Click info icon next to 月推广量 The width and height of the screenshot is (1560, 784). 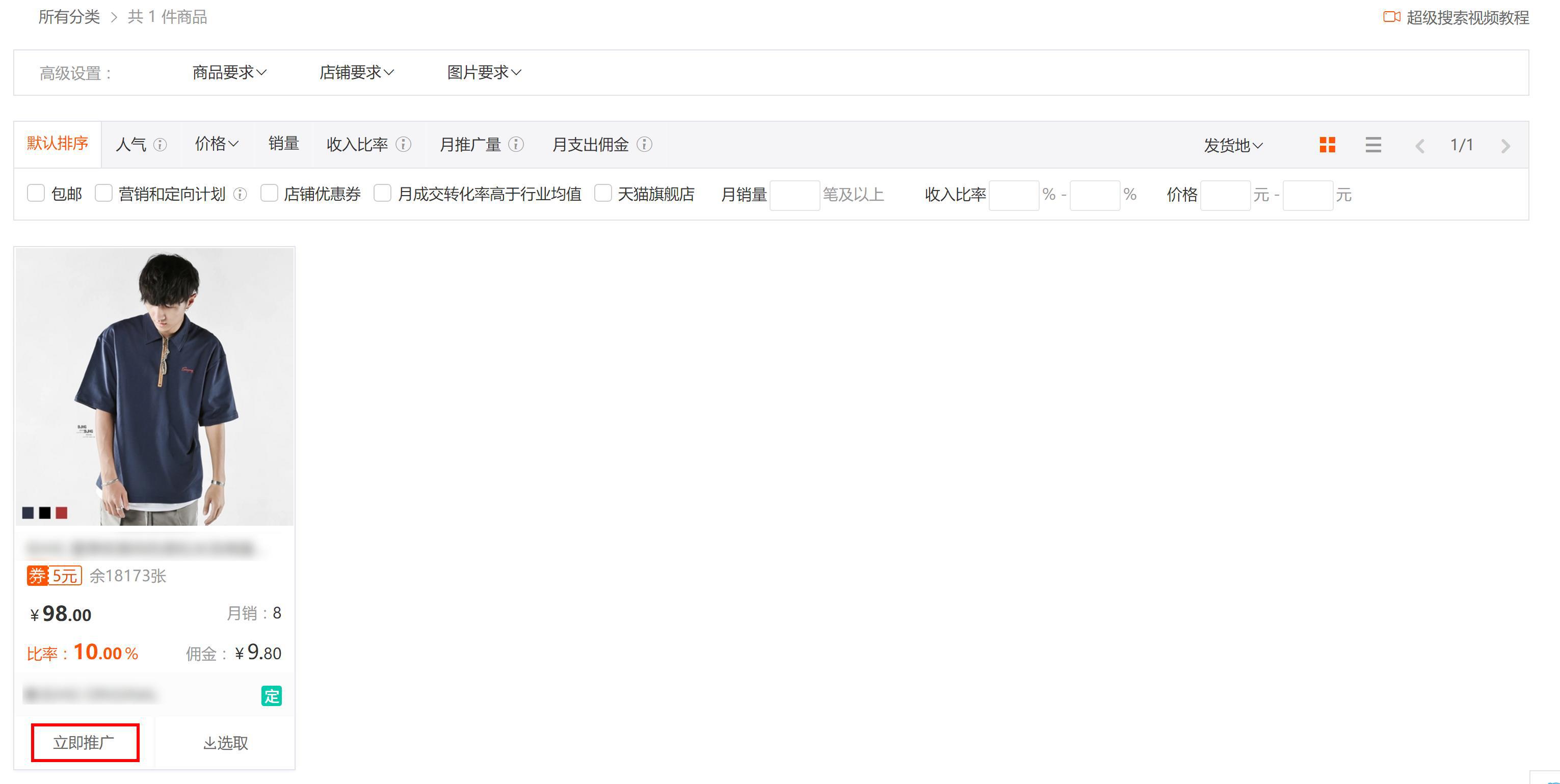click(x=516, y=144)
